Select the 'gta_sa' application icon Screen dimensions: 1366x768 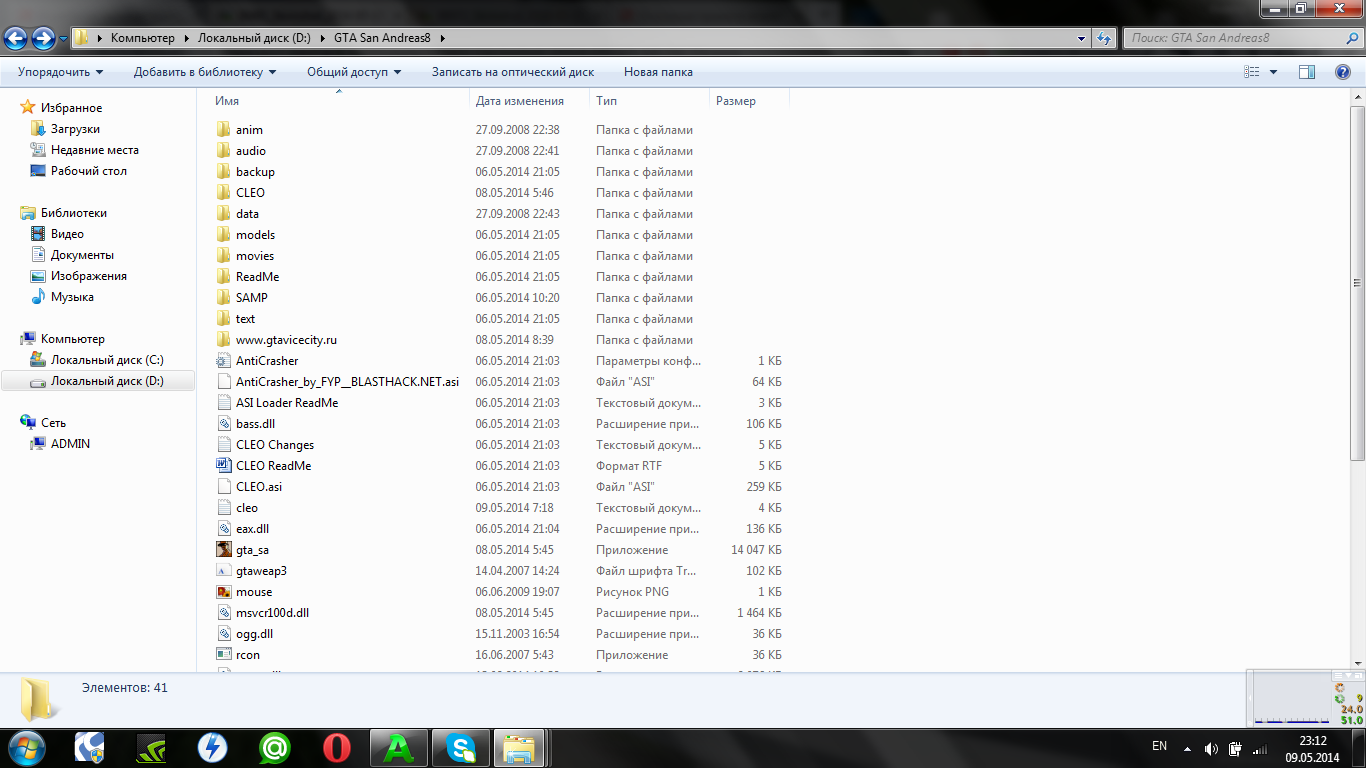click(x=224, y=550)
